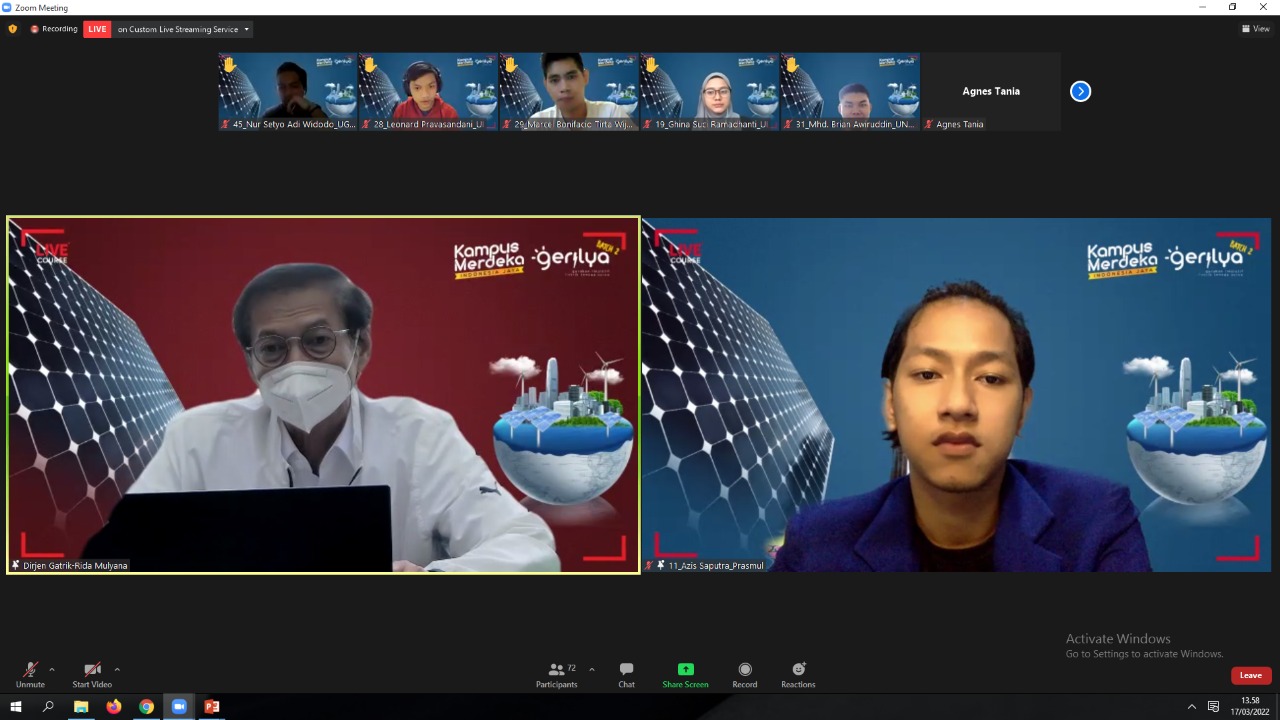Start Video from the toolbar

(x=92, y=673)
